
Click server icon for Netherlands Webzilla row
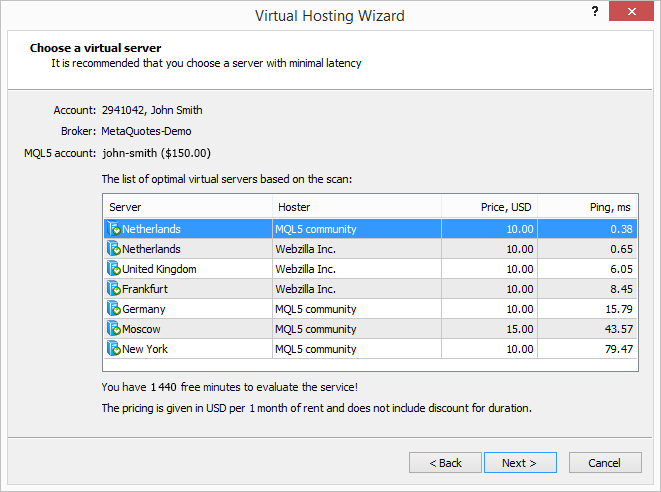[113, 248]
